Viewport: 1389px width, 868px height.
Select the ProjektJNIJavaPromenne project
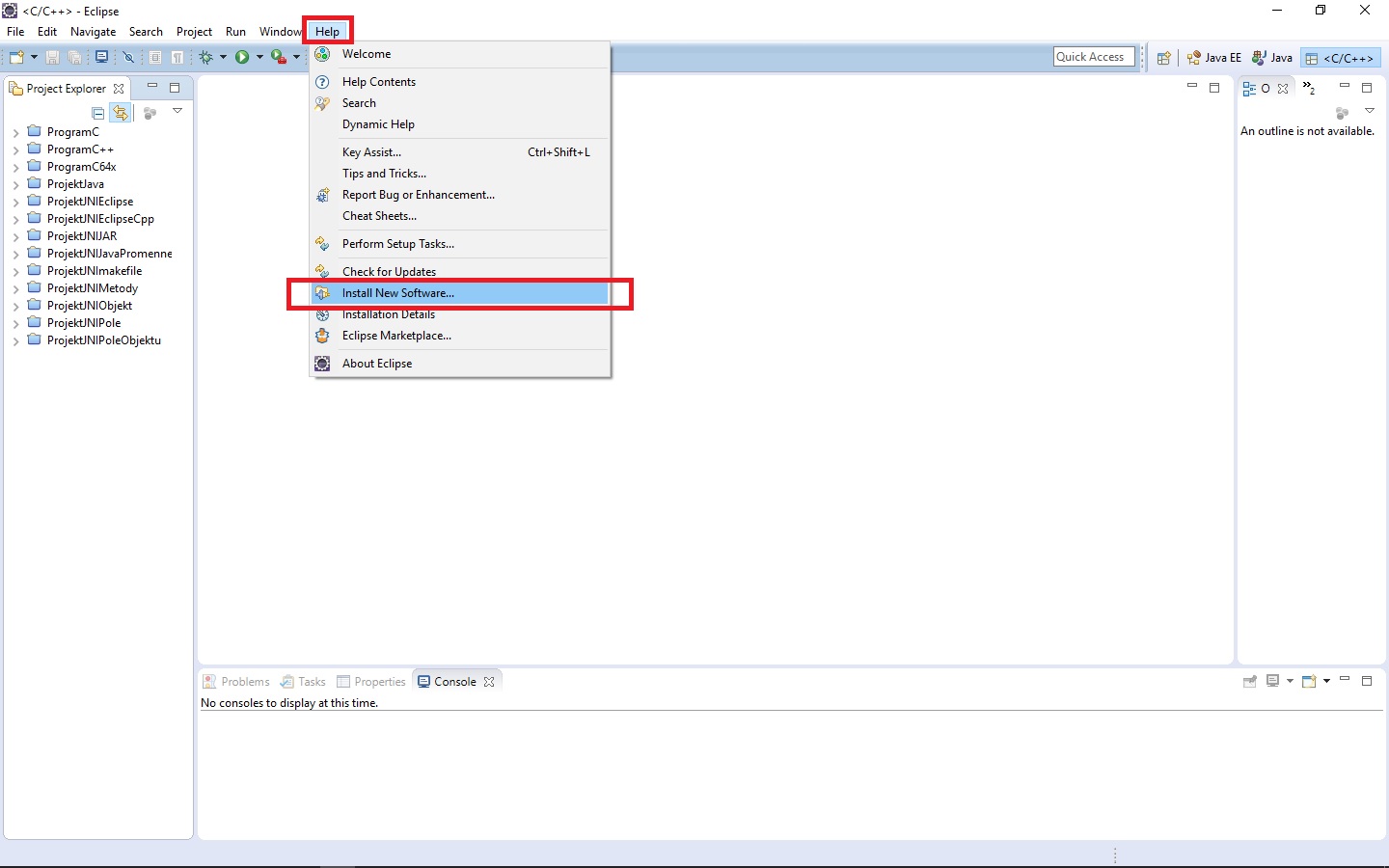pos(109,254)
